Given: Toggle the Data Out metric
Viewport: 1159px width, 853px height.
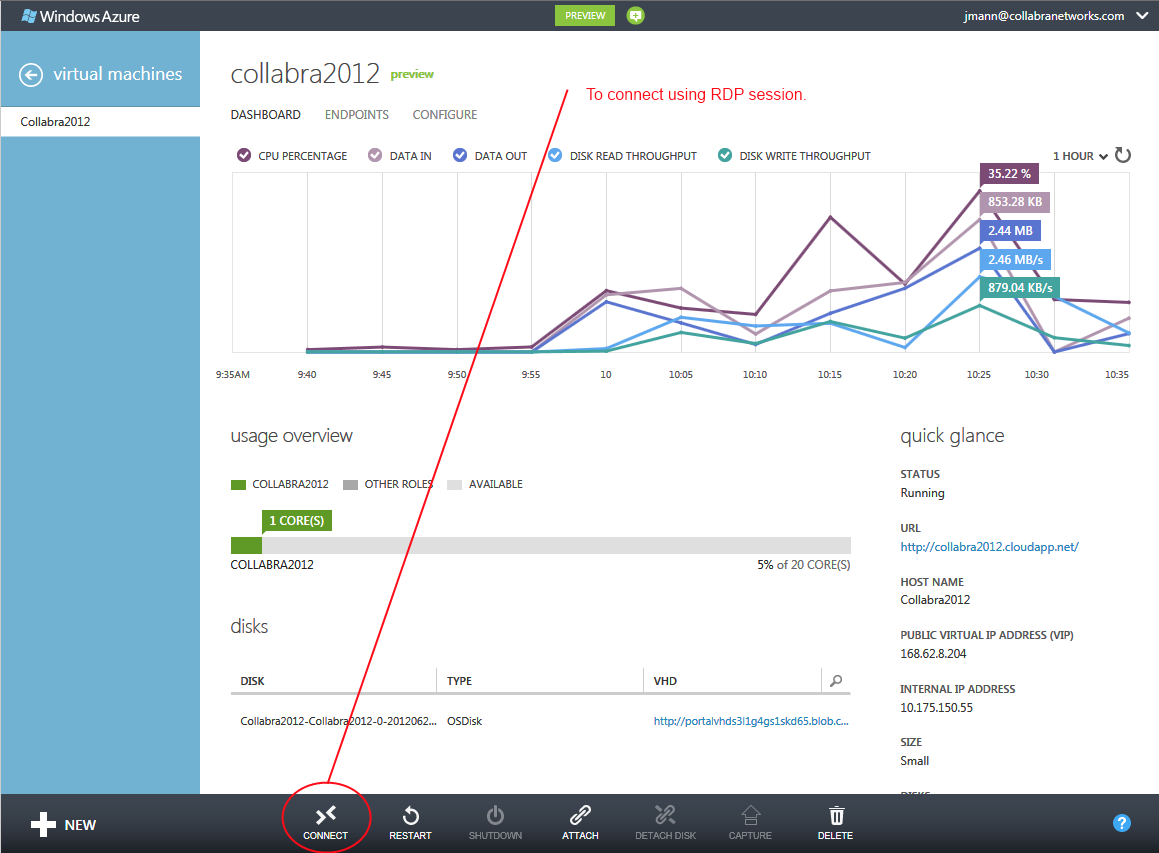Looking at the screenshot, I should tap(460, 155).
